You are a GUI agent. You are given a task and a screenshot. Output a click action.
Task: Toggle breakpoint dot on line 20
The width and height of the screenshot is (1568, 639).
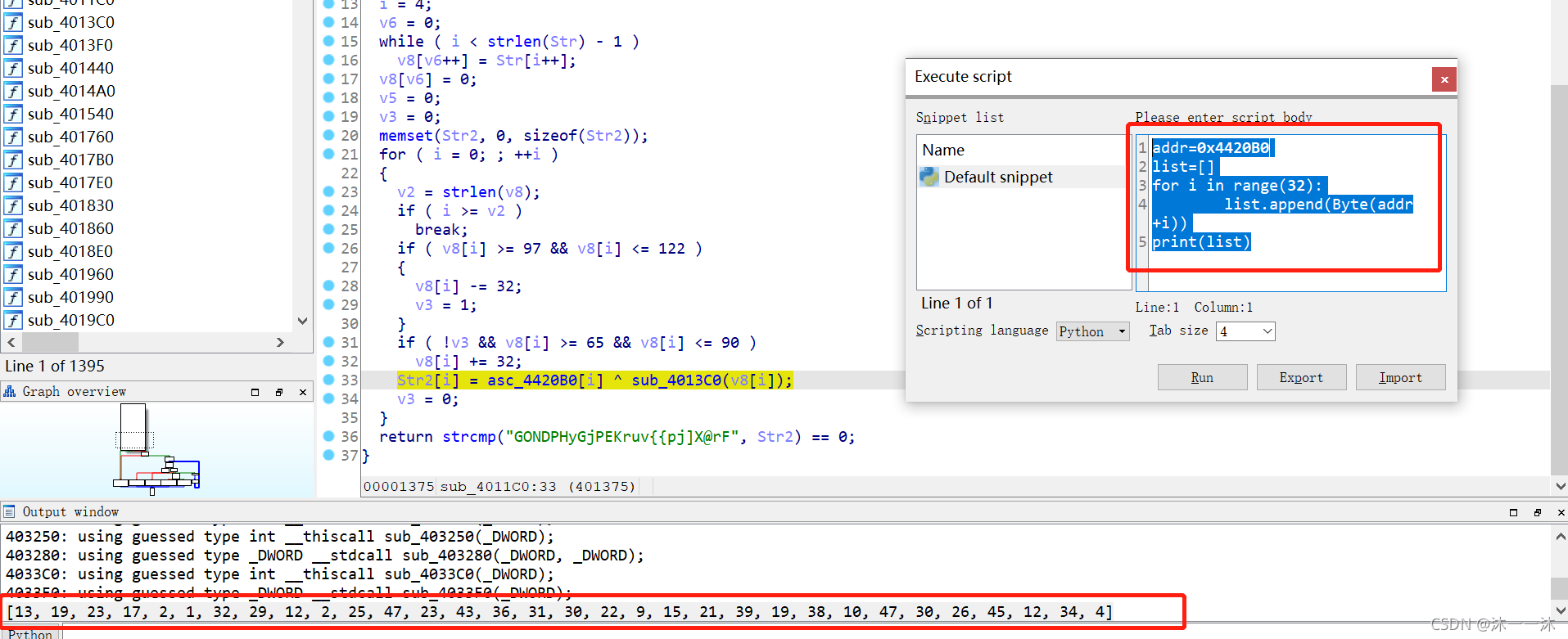pyautogui.click(x=329, y=135)
